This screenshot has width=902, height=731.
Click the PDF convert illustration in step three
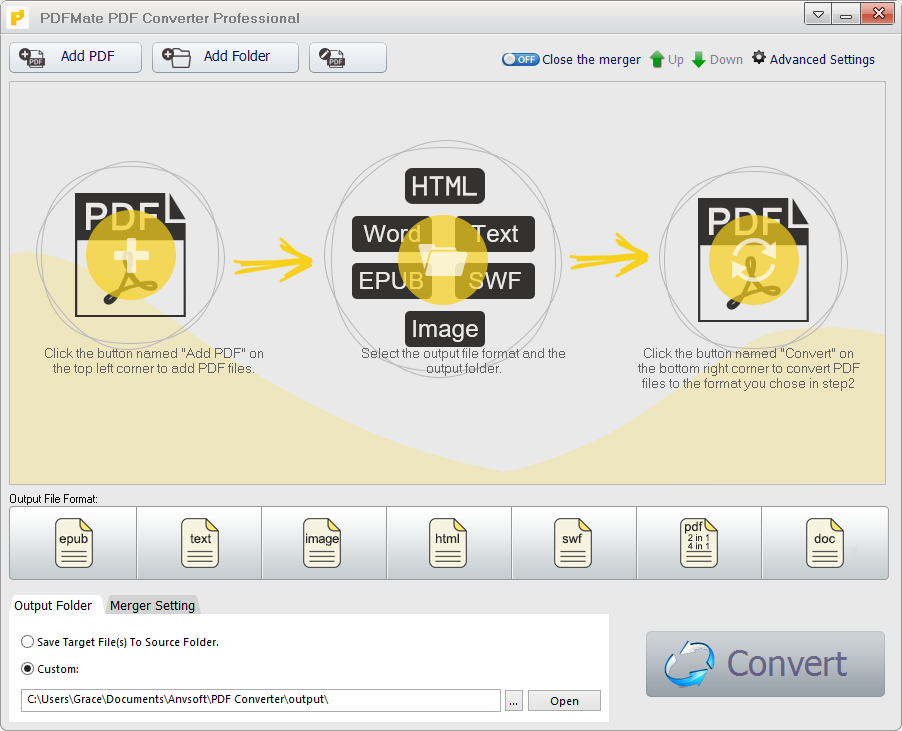point(754,260)
